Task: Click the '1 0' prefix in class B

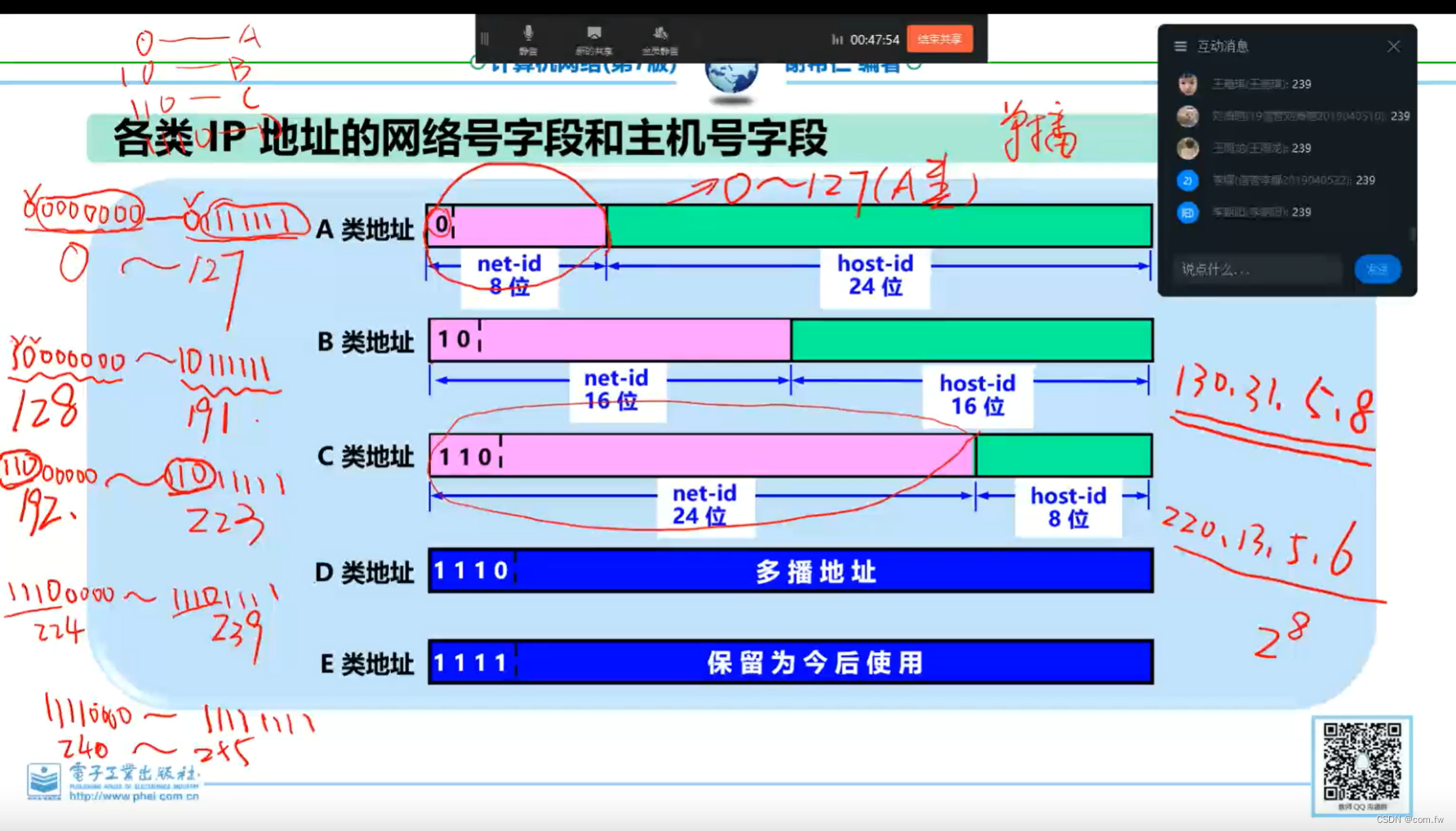Action: tap(454, 339)
